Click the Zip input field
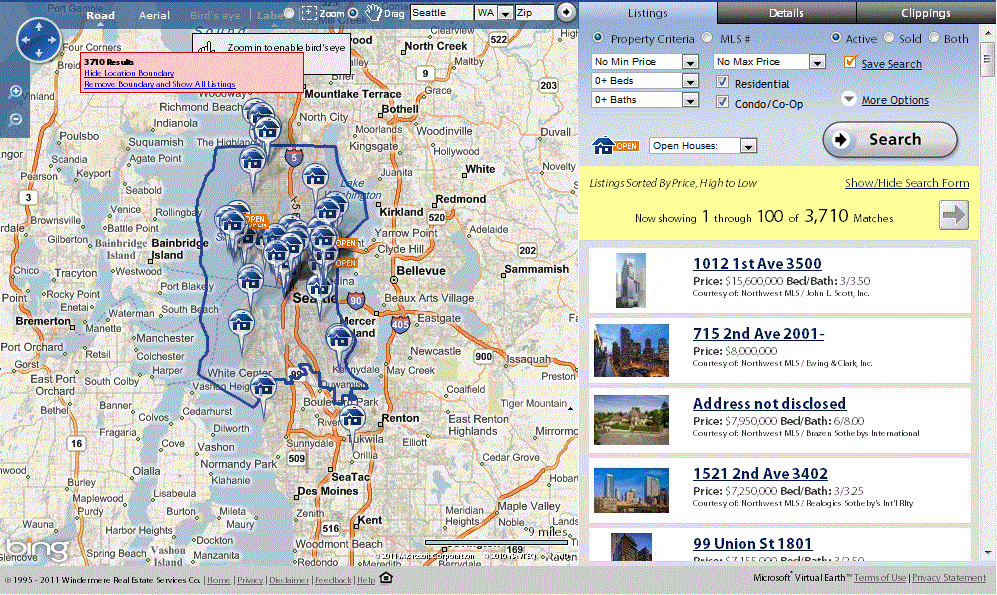 pyautogui.click(x=534, y=13)
